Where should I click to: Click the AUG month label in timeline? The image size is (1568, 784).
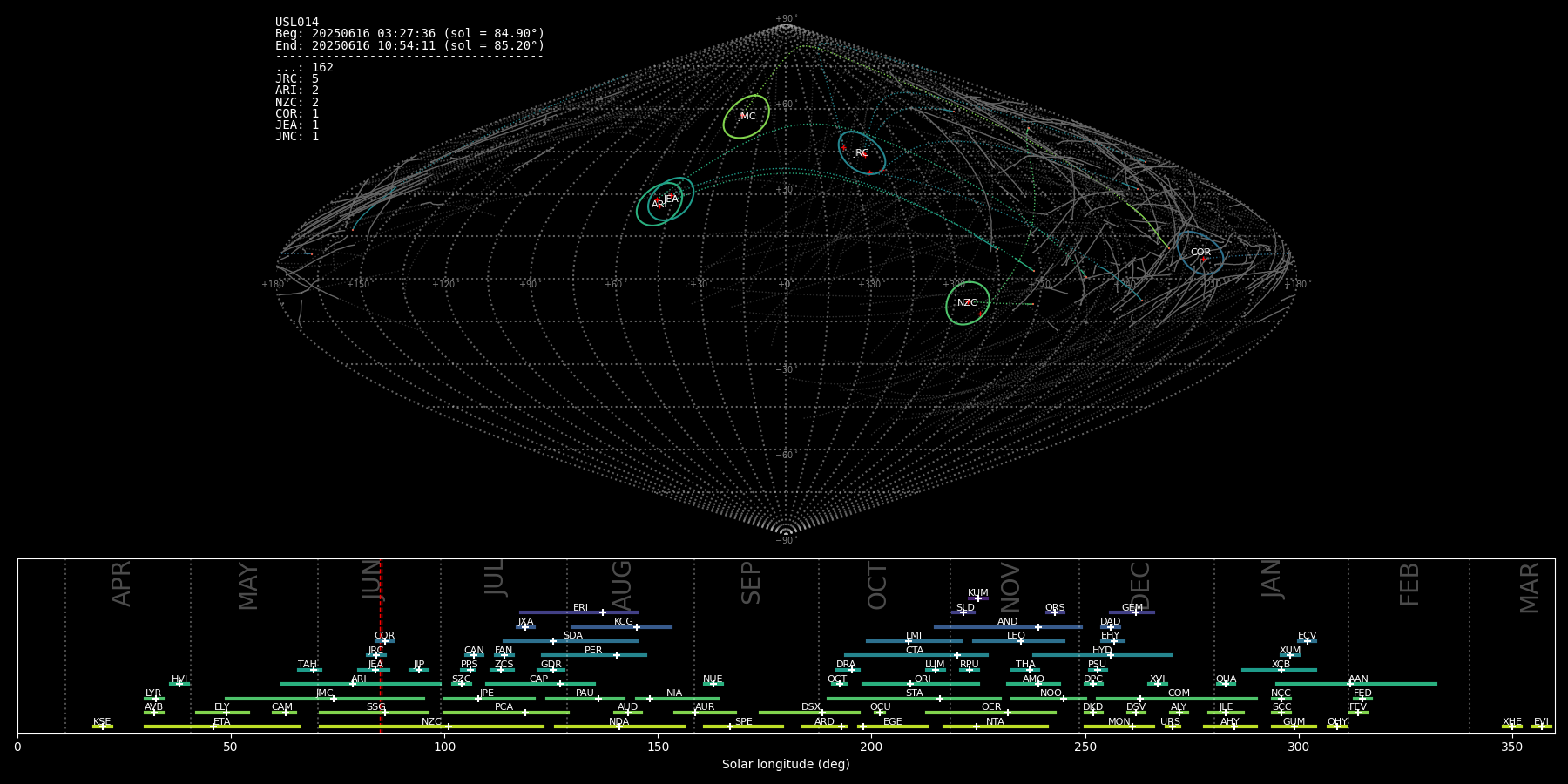point(622,585)
